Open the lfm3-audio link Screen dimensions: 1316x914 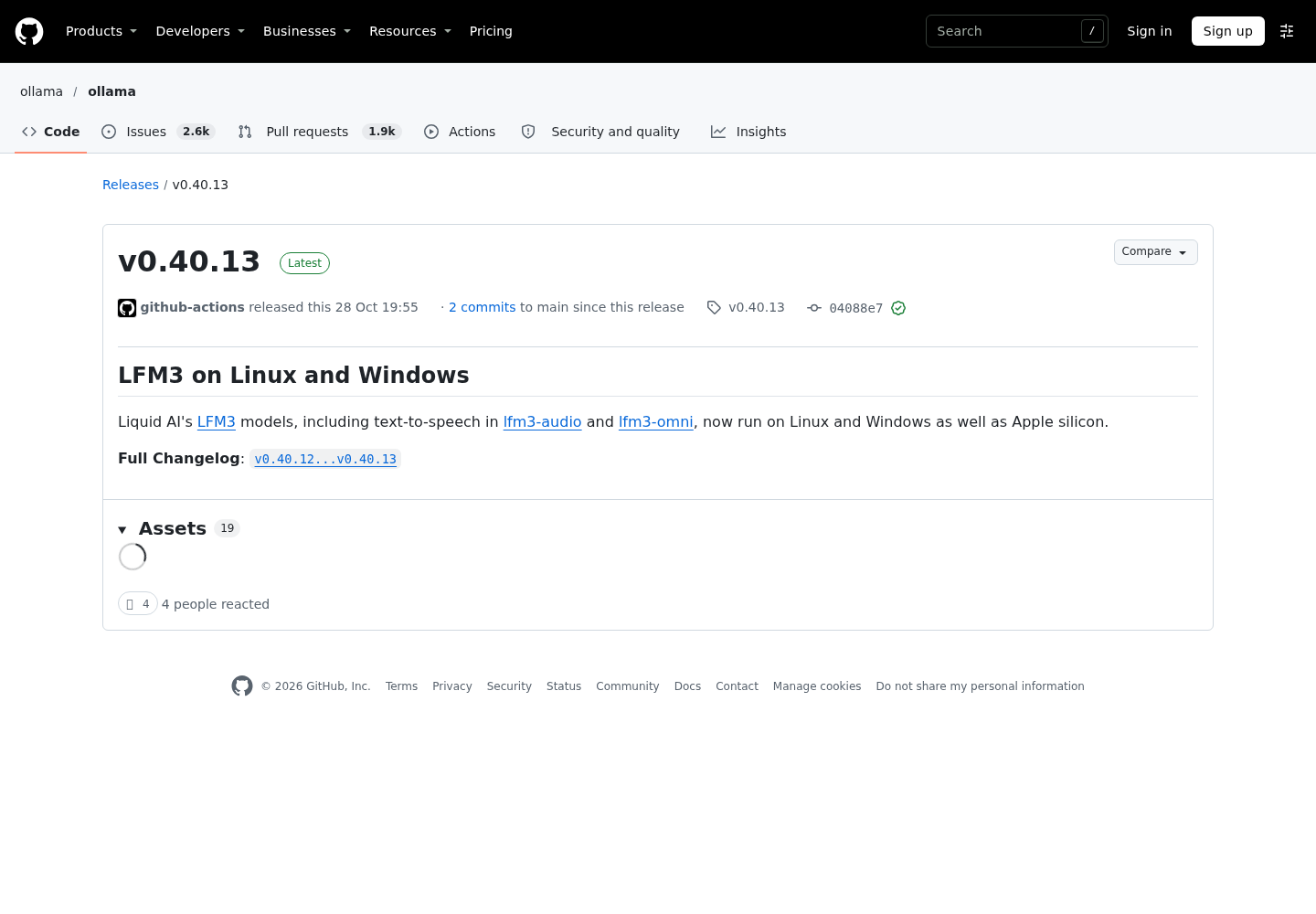[543, 422]
